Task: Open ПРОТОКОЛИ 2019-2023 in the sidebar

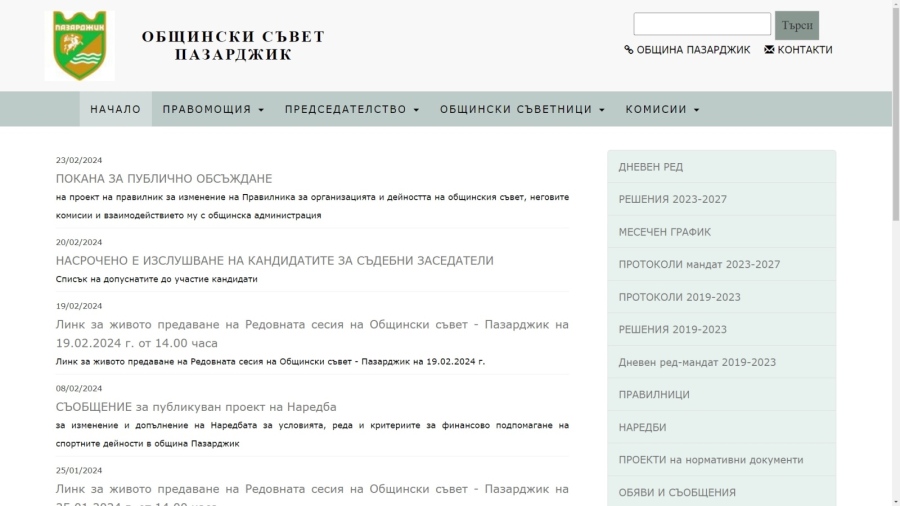Action: click(x=721, y=297)
